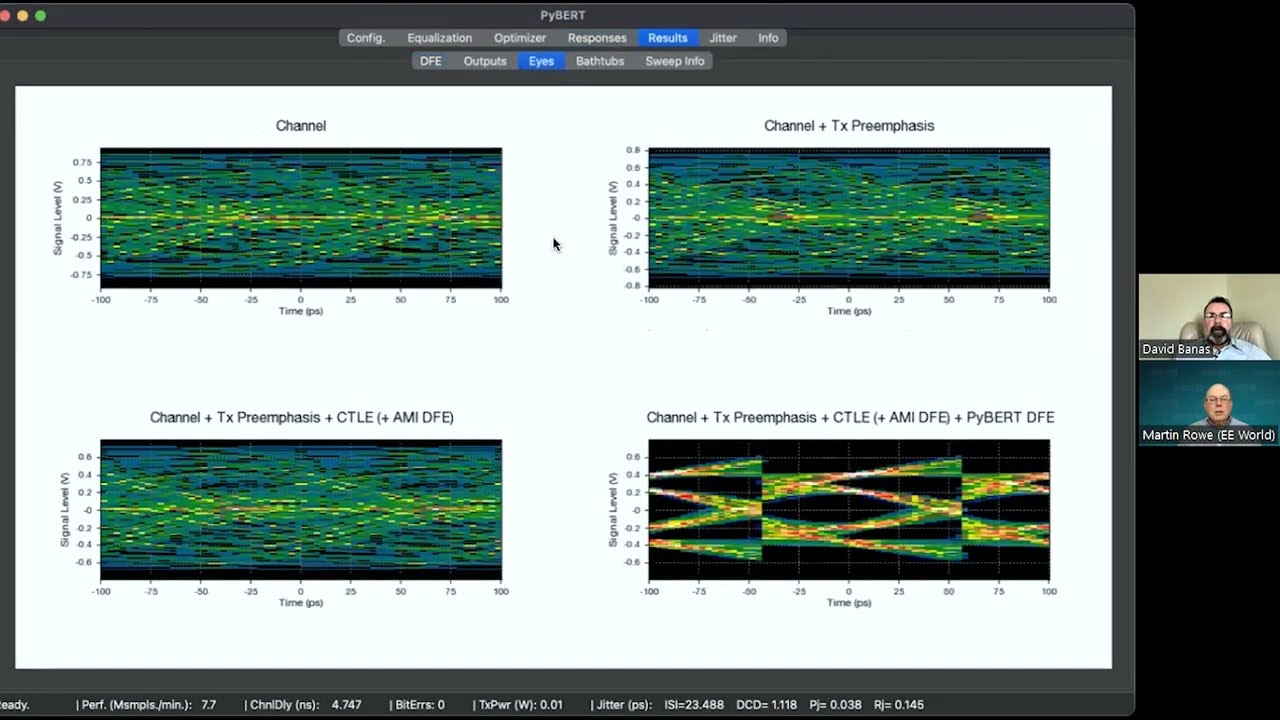Click the Channel + Tx Preemphasis eye plot
This screenshot has height=720, width=1280.
coord(849,218)
